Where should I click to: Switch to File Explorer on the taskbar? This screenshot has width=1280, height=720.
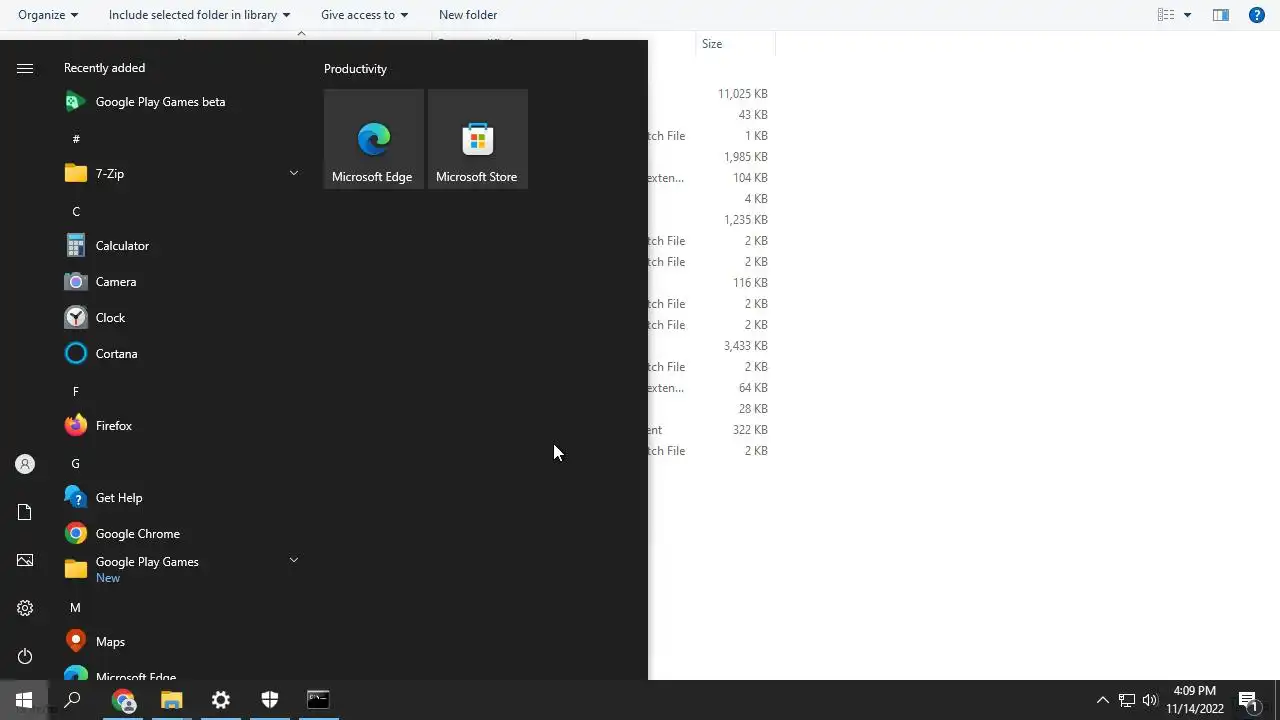tap(172, 700)
